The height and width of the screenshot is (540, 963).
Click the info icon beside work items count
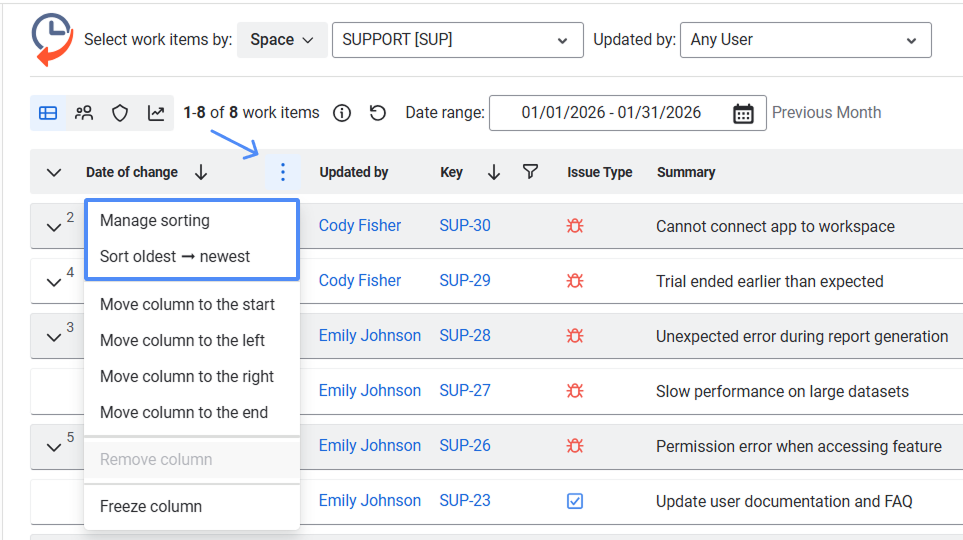342,113
